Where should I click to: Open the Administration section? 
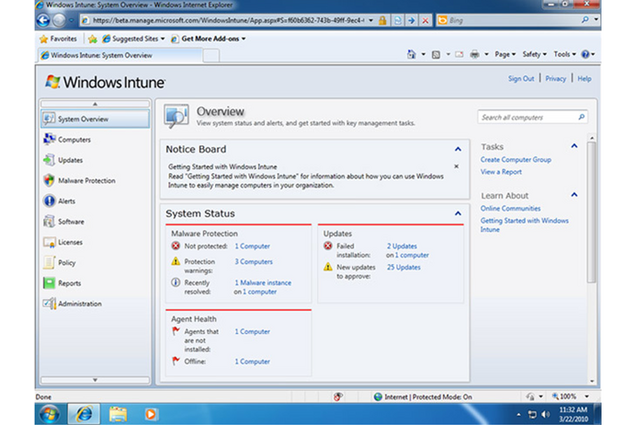coord(80,304)
